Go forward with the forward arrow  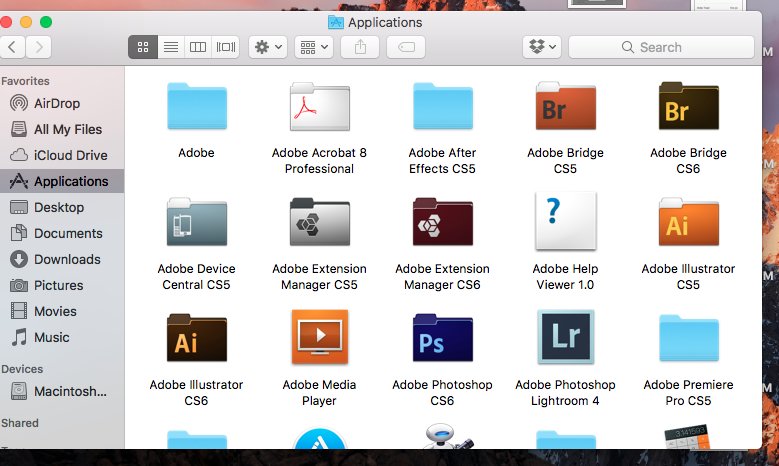(x=38, y=47)
